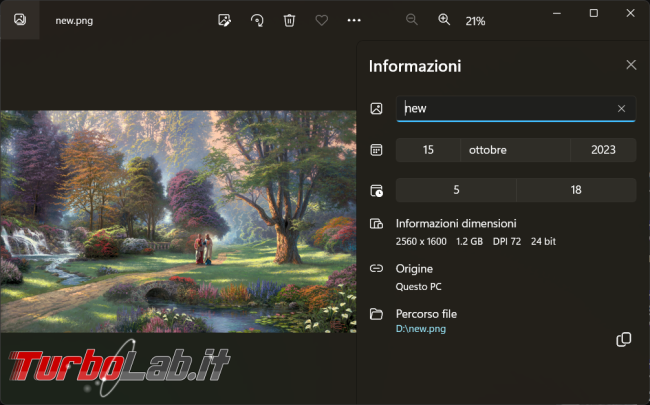
Task: Click the DPI 72 value
Action: (507, 241)
